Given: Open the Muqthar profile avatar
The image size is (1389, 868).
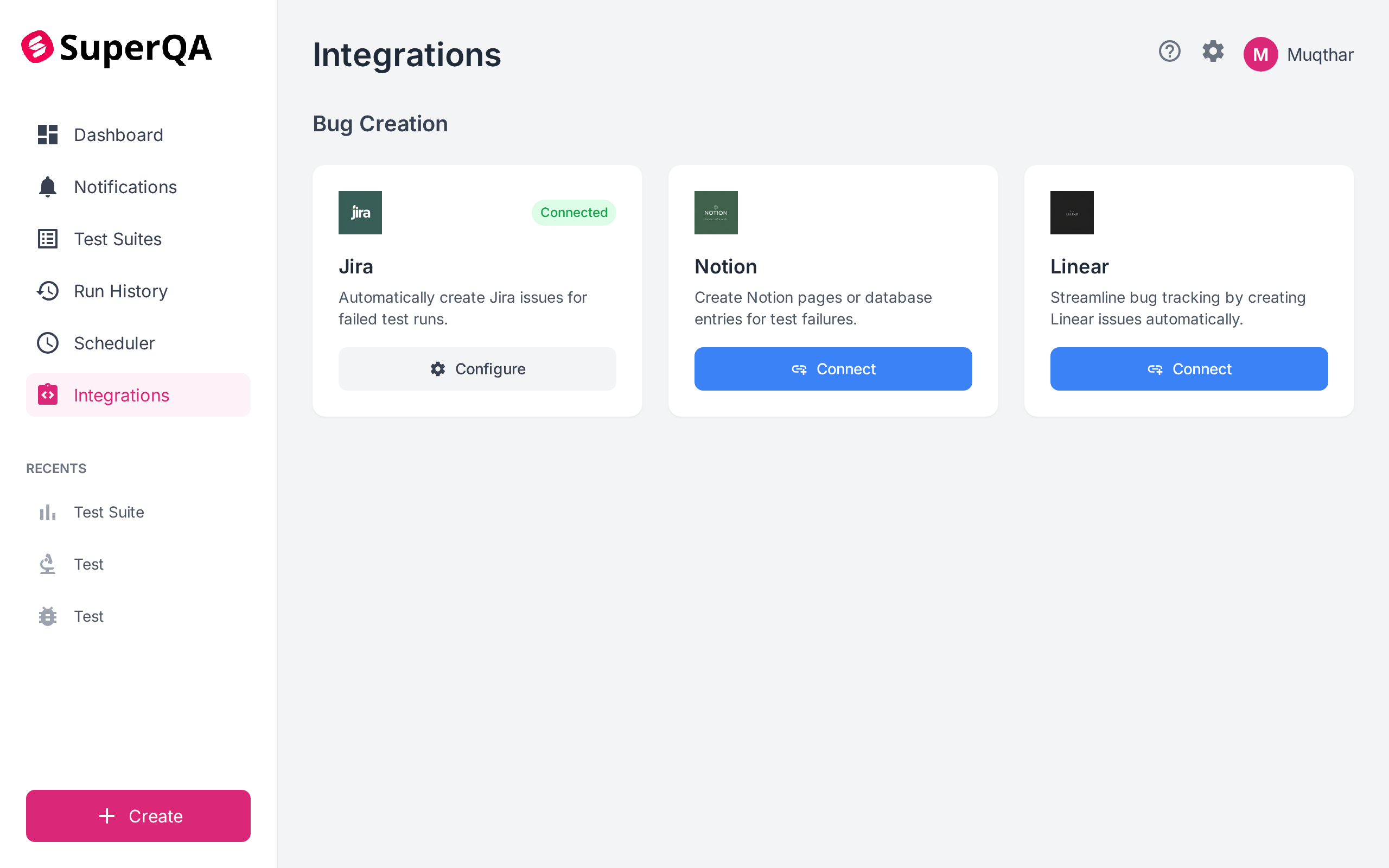Looking at the screenshot, I should click(1260, 54).
